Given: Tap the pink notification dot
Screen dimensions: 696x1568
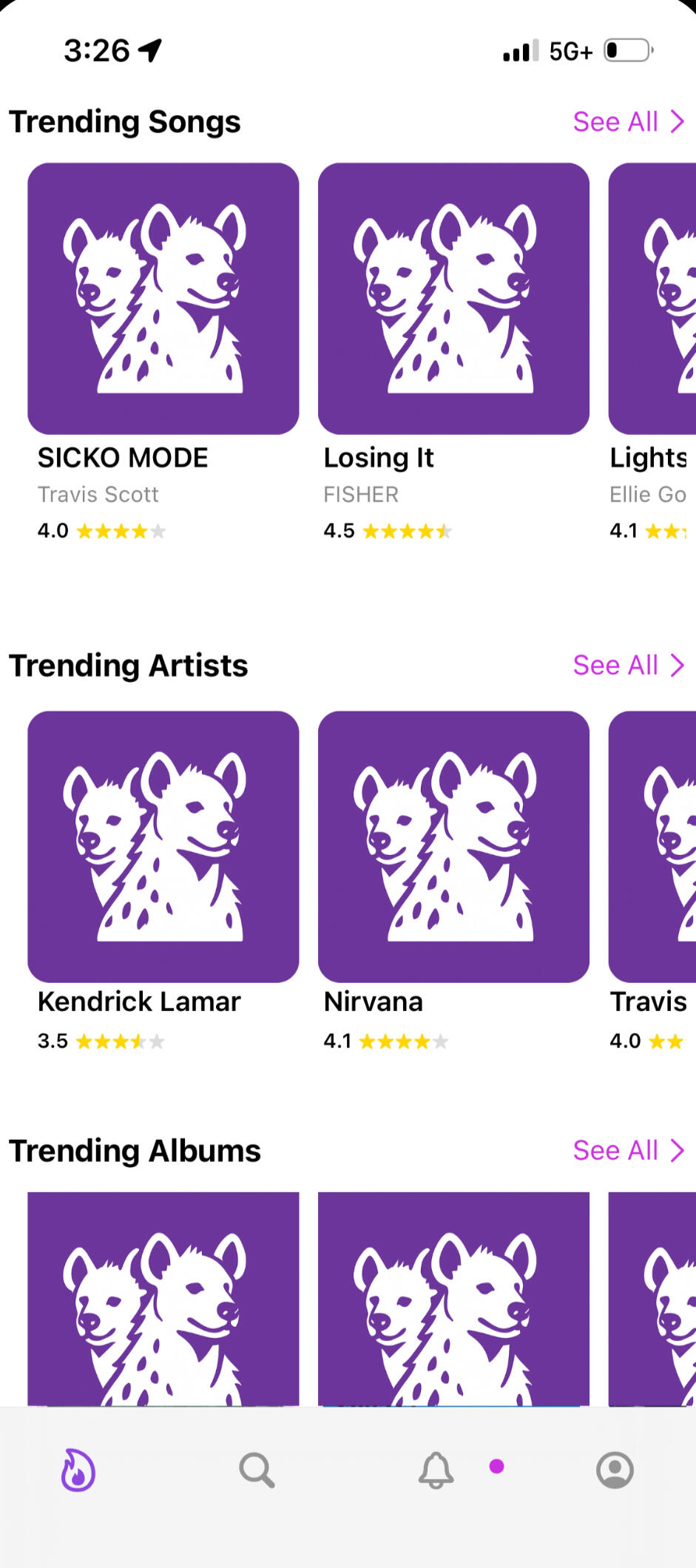Looking at the screenshot, I should tap(497, 1466).
